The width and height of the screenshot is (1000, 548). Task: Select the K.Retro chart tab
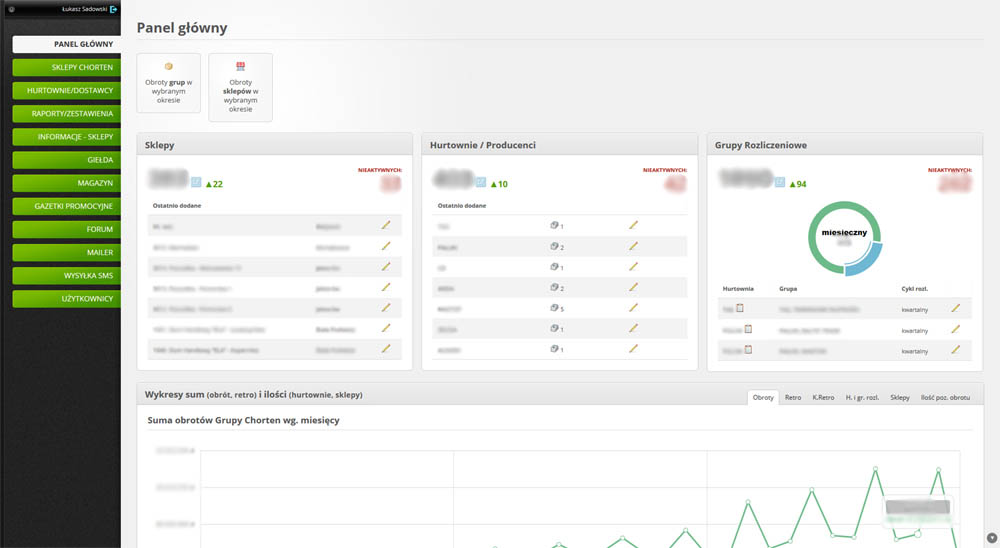coord(823,397)
